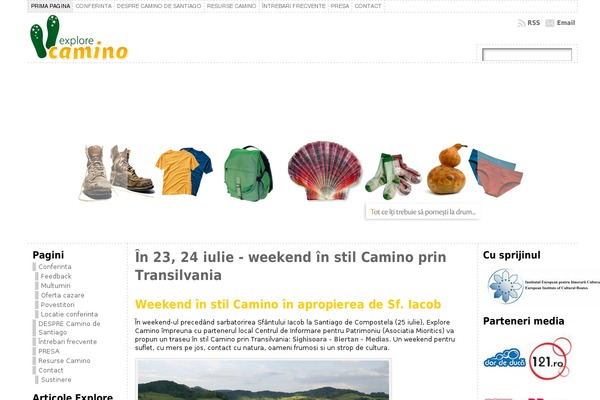Image resolution: width=600 pixels, height=400 pixels.
Task: Click the Email envelope icon
Action: (x=549, y=23)
